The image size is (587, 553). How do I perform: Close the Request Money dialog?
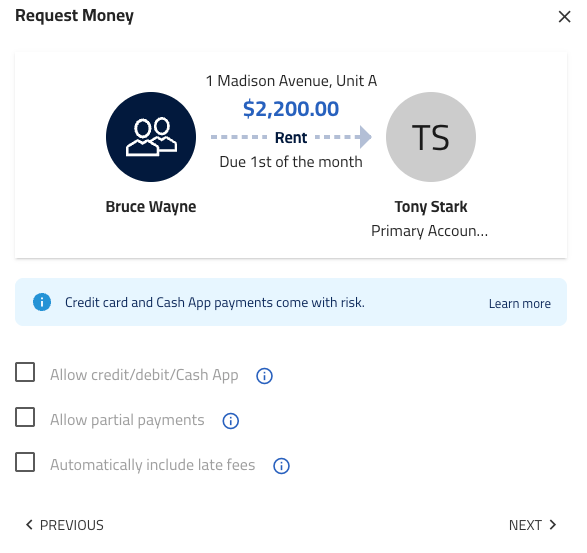tap(564, 16)
